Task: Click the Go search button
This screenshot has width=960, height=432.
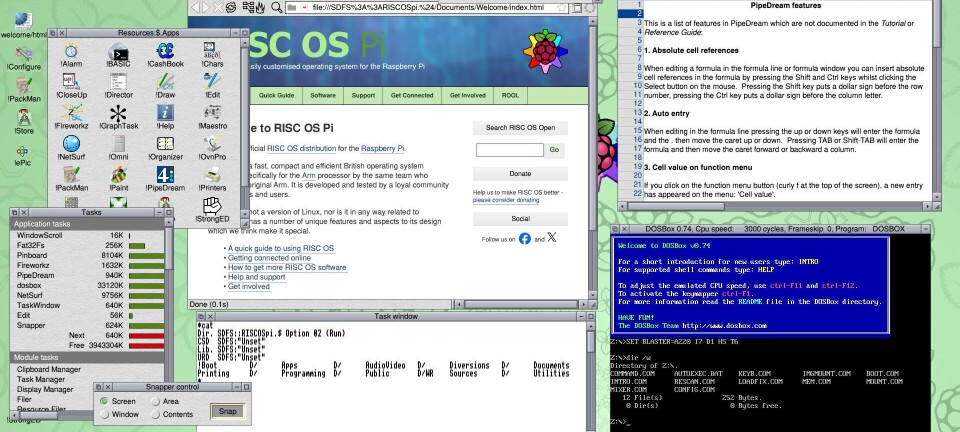Action: 554,150
